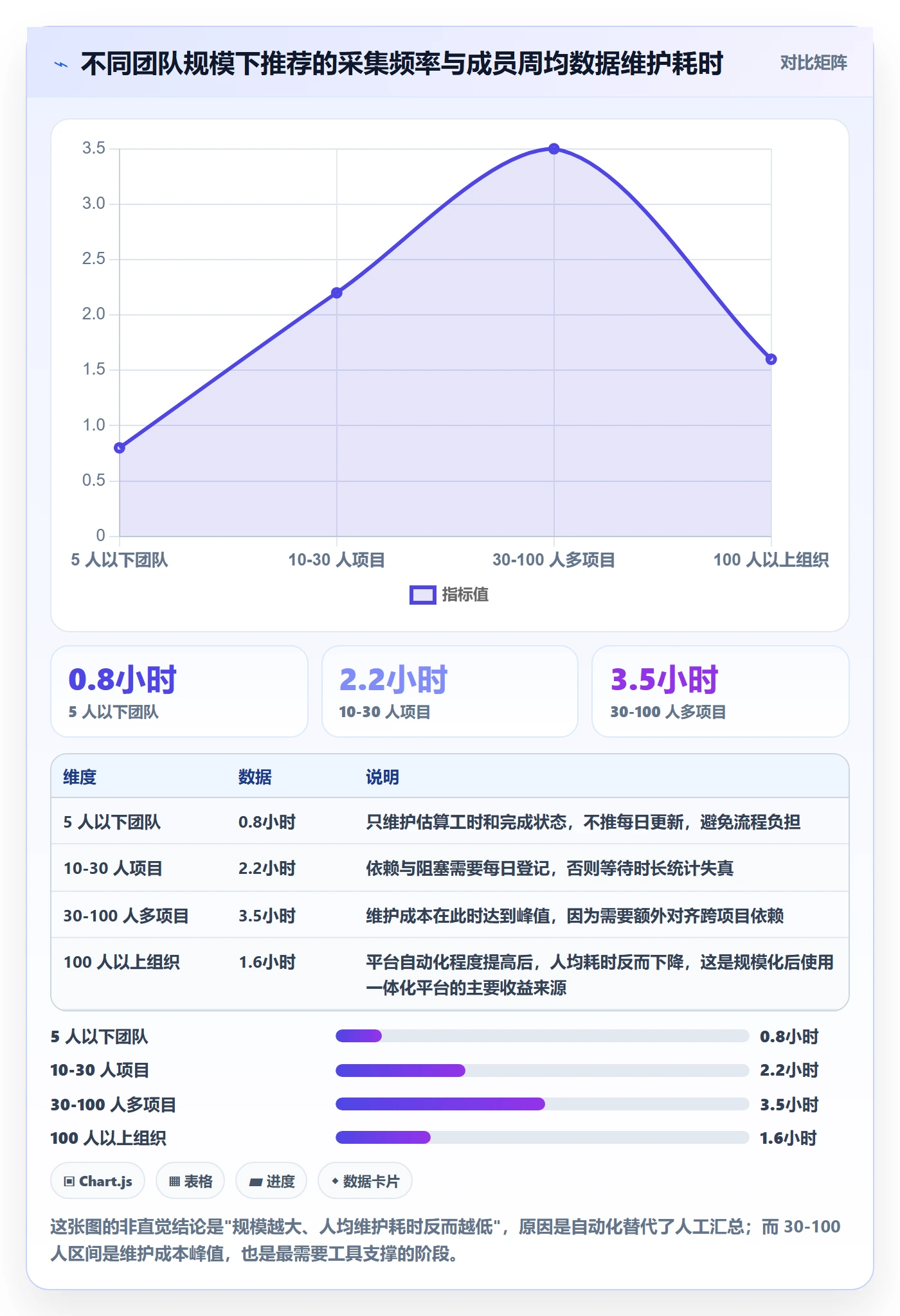This screenshot has width=900, height=1316.
Task: Open the 0.8小时 summary card
Action: (179, 691)
